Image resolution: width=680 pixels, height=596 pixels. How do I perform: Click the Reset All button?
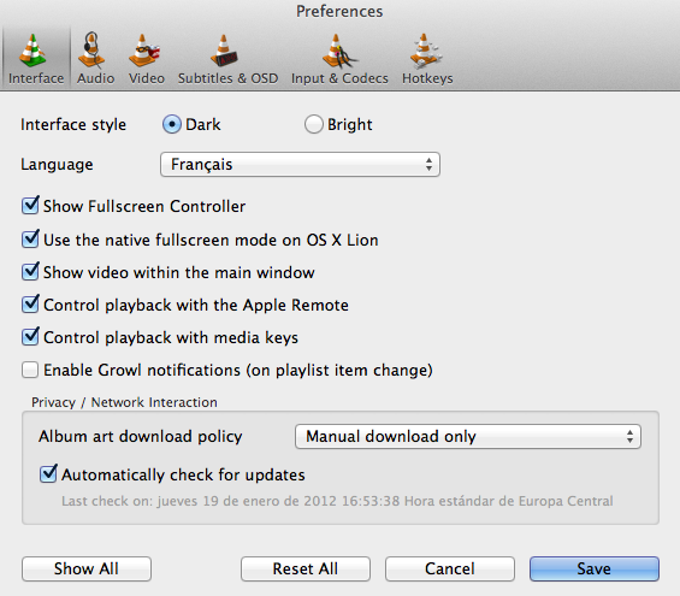coord(305,569)
